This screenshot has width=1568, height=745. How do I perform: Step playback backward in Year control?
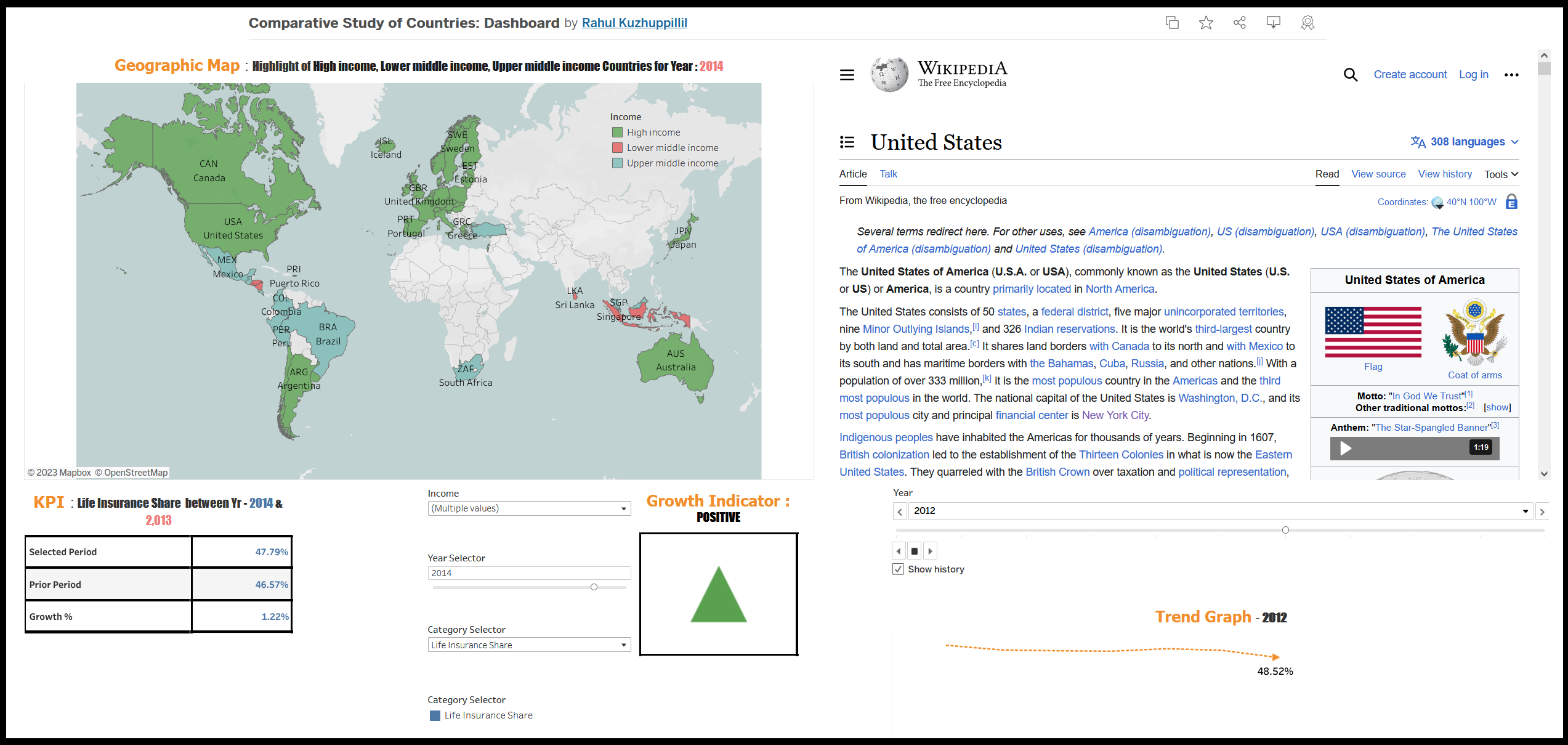(899, 551)
